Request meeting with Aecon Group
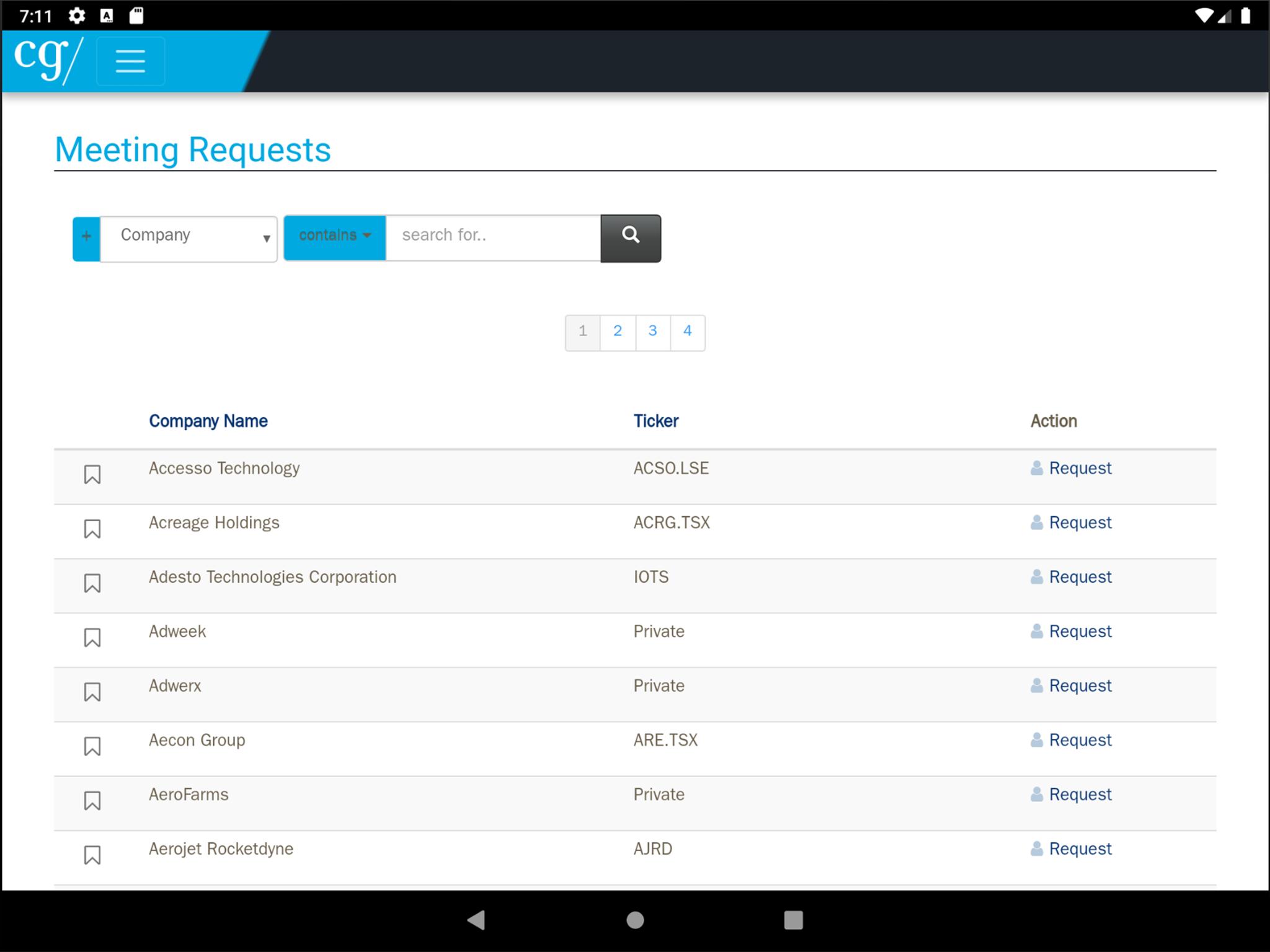This screenshot has height=952, width=1270. pyautogui.click(x=1072, y=740)
